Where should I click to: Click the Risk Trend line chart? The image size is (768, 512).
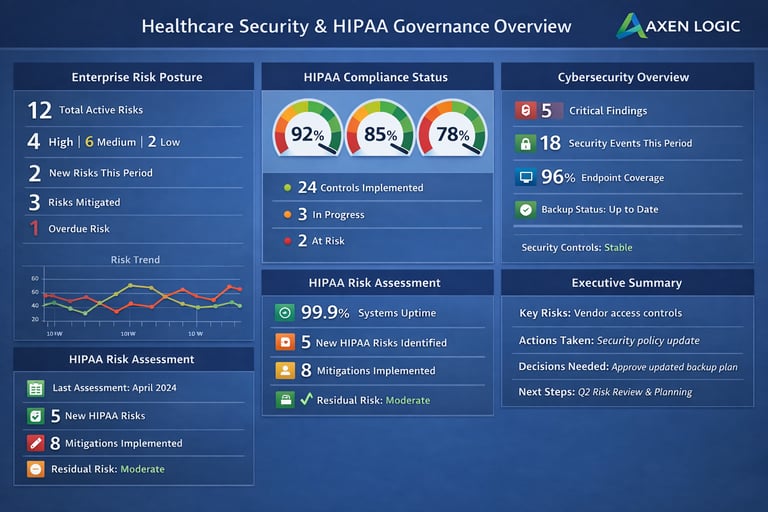point(133,299)
